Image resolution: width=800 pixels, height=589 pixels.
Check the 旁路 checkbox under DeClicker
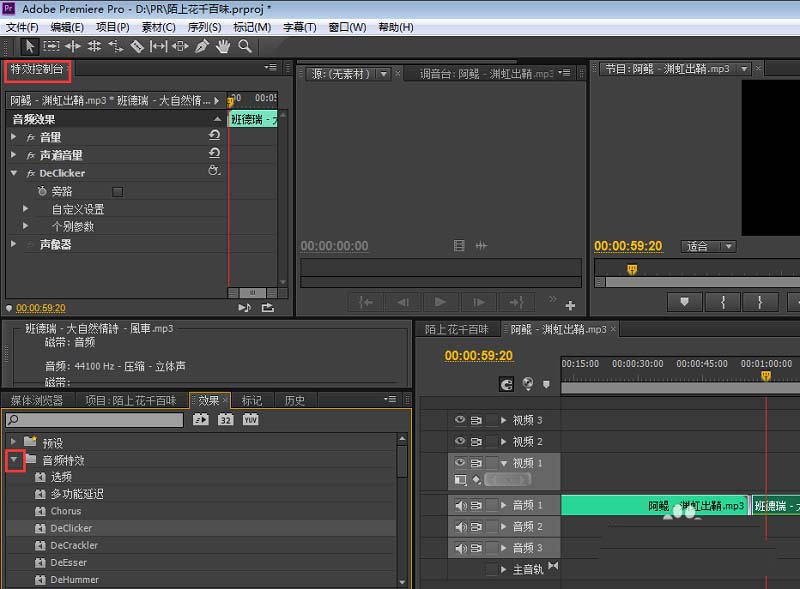[x=116, y=192]
